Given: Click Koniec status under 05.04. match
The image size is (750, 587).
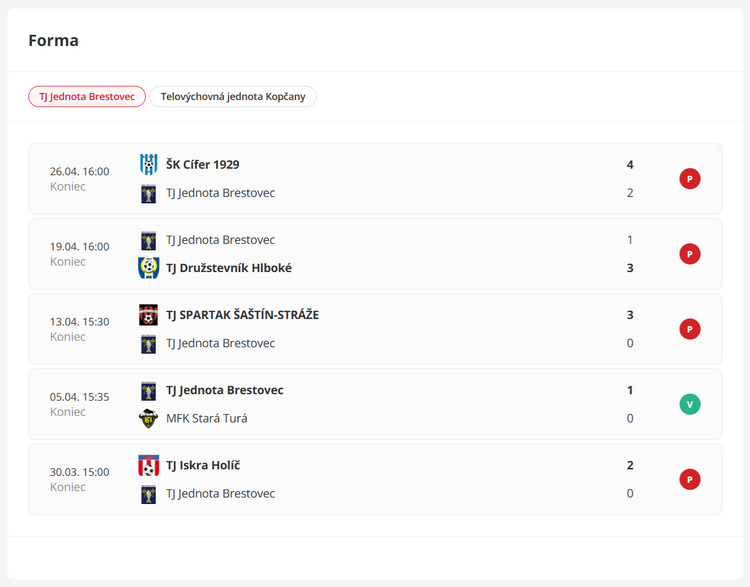Looking at the screenshot, I should click(x=67, y=412).
